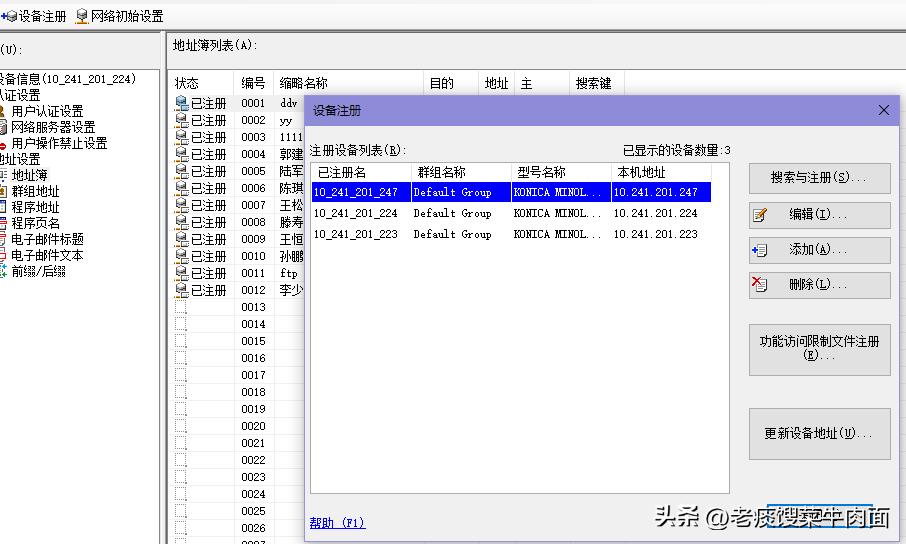Open the 帮助 (F1) link
Image resolution: width=906 pixels, height=544 pixels.
pos(337,523)
